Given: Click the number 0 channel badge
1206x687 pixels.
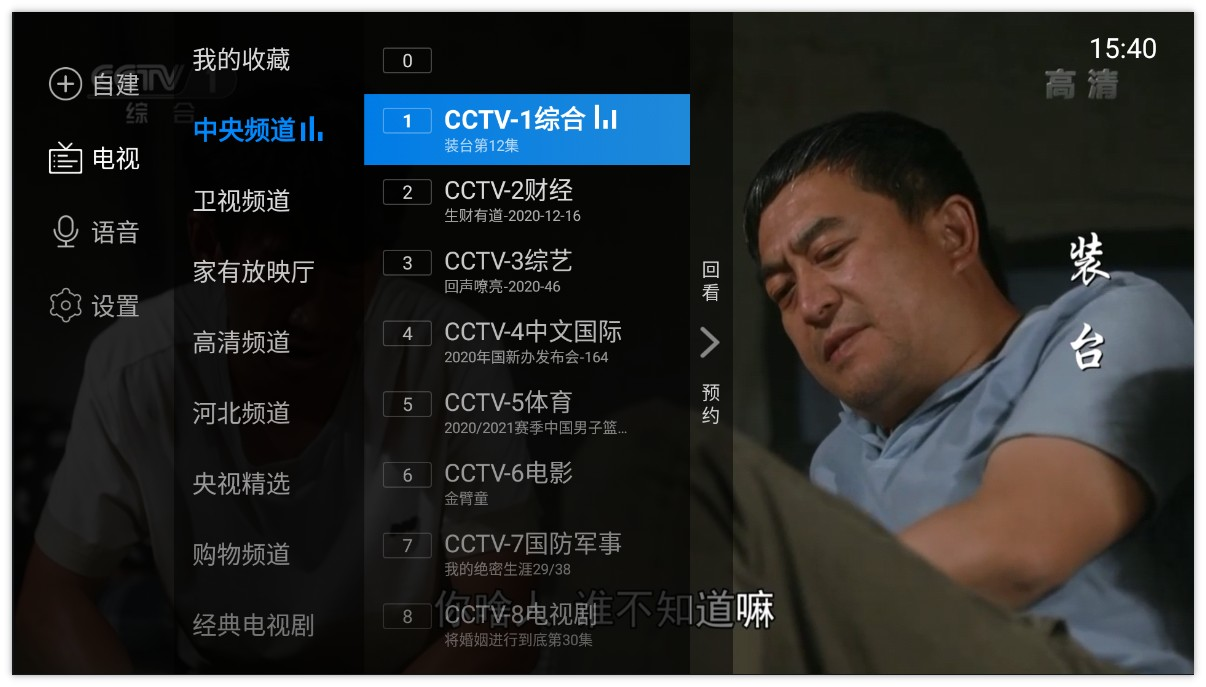Looking at the screenshot, I should point(407,61).
